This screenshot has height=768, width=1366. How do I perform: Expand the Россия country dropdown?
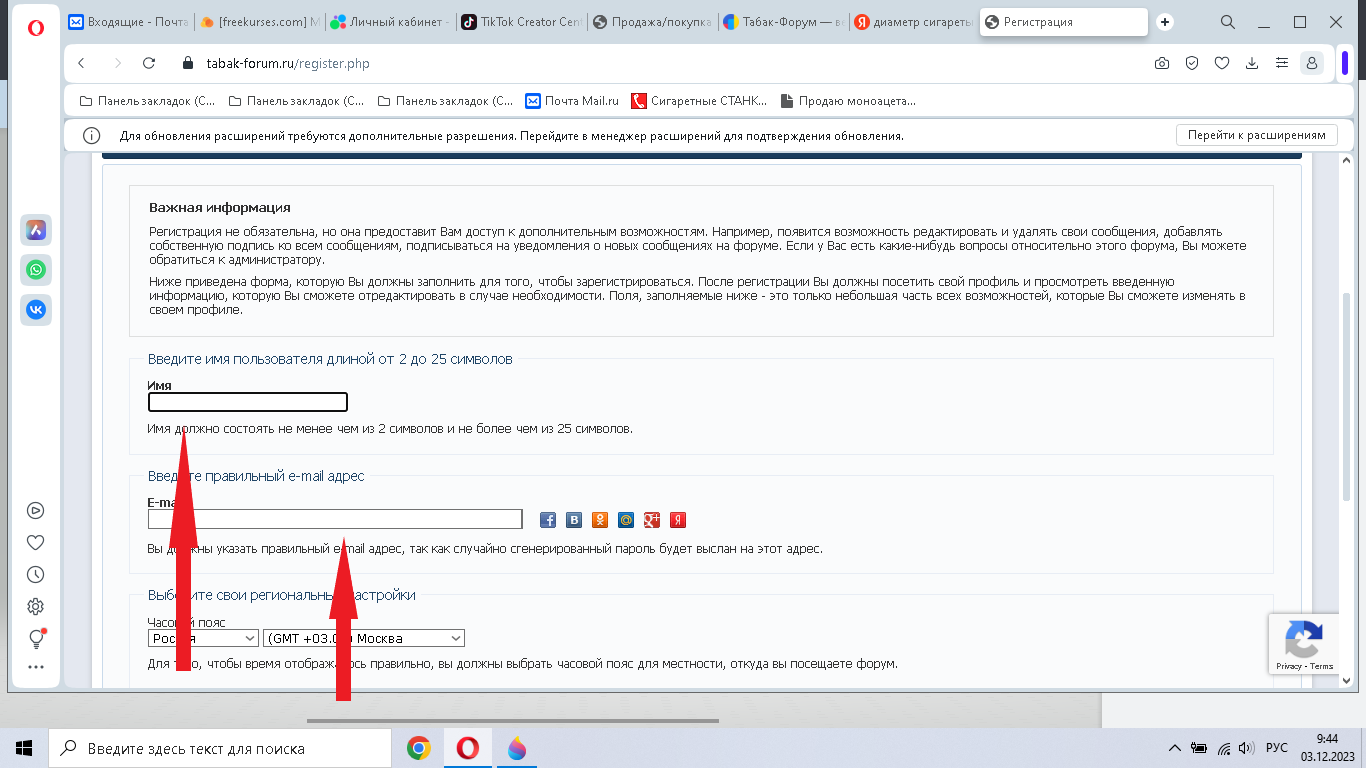pyautogui.click(x=203, y=638)
